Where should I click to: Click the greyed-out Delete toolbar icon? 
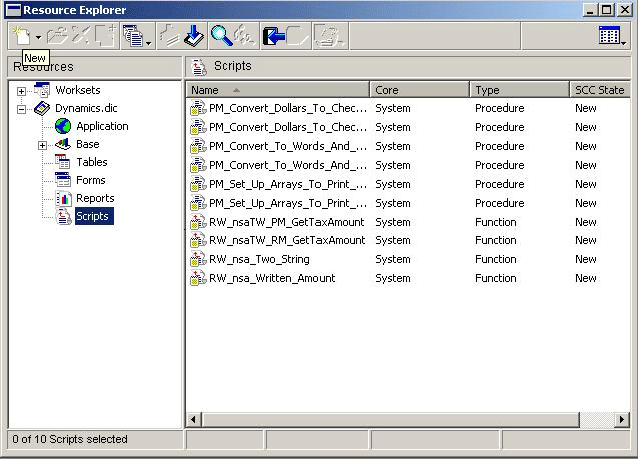tap(81, 36)
